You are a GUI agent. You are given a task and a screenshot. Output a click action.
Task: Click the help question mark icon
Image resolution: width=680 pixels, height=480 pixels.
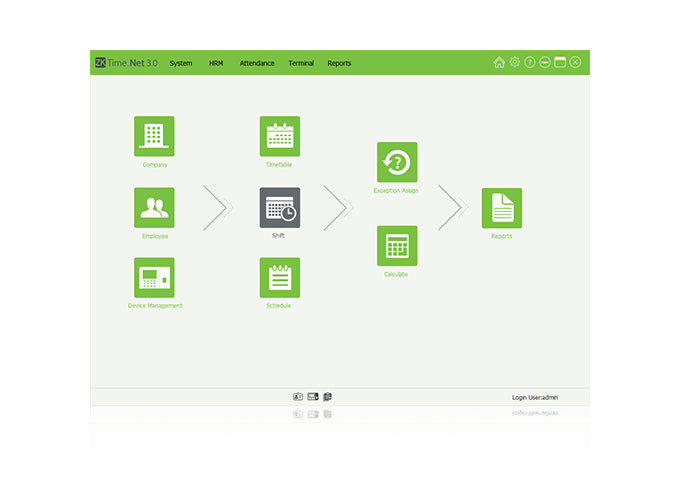530,62
